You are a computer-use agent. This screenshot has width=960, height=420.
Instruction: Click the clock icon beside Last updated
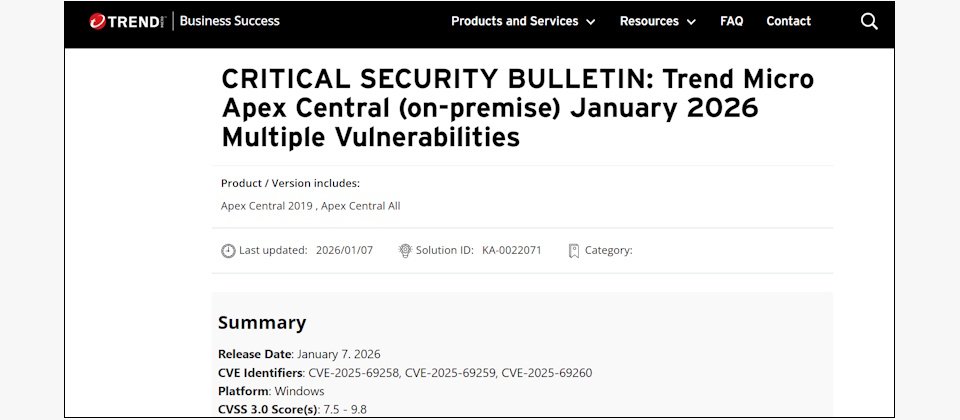click(x=228, y=251)
